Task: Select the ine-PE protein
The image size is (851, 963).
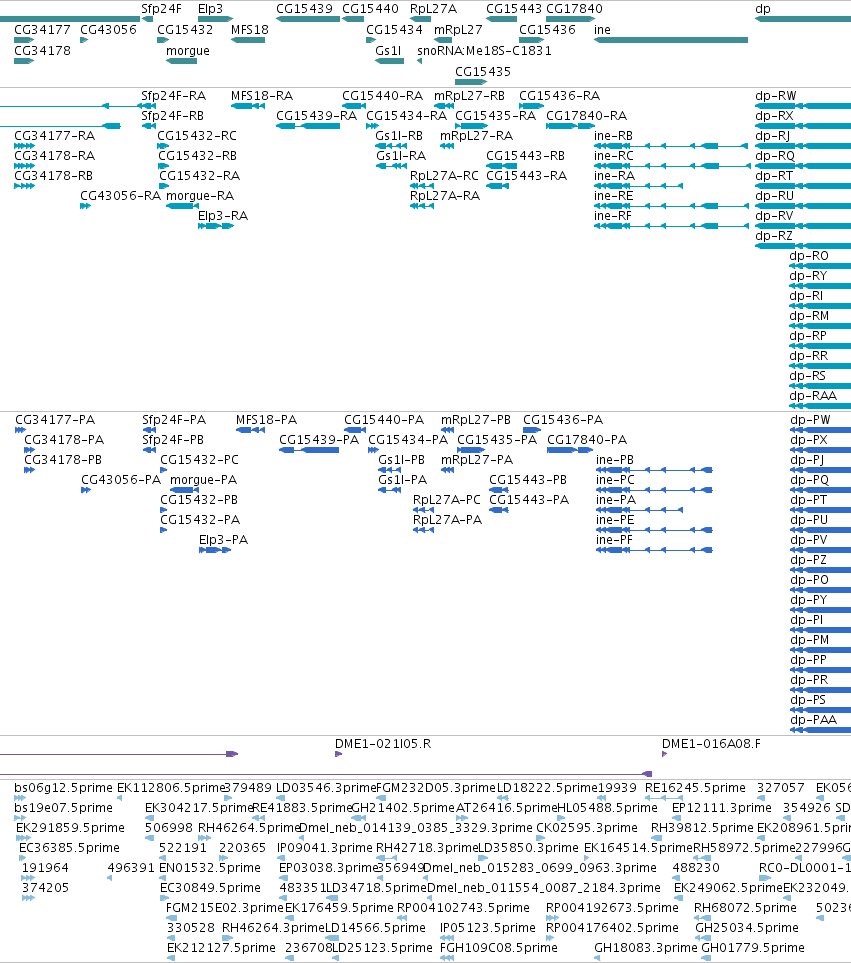Action: [654, 529]
